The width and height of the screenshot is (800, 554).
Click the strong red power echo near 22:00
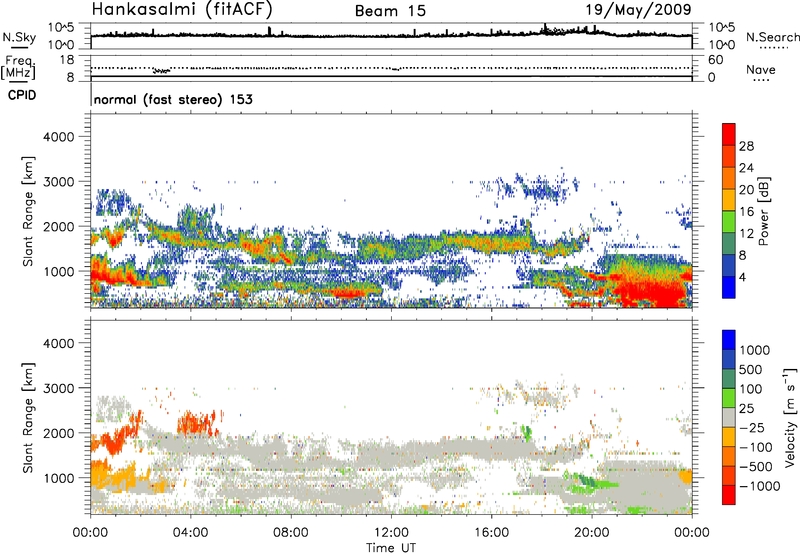click(651, 293)
